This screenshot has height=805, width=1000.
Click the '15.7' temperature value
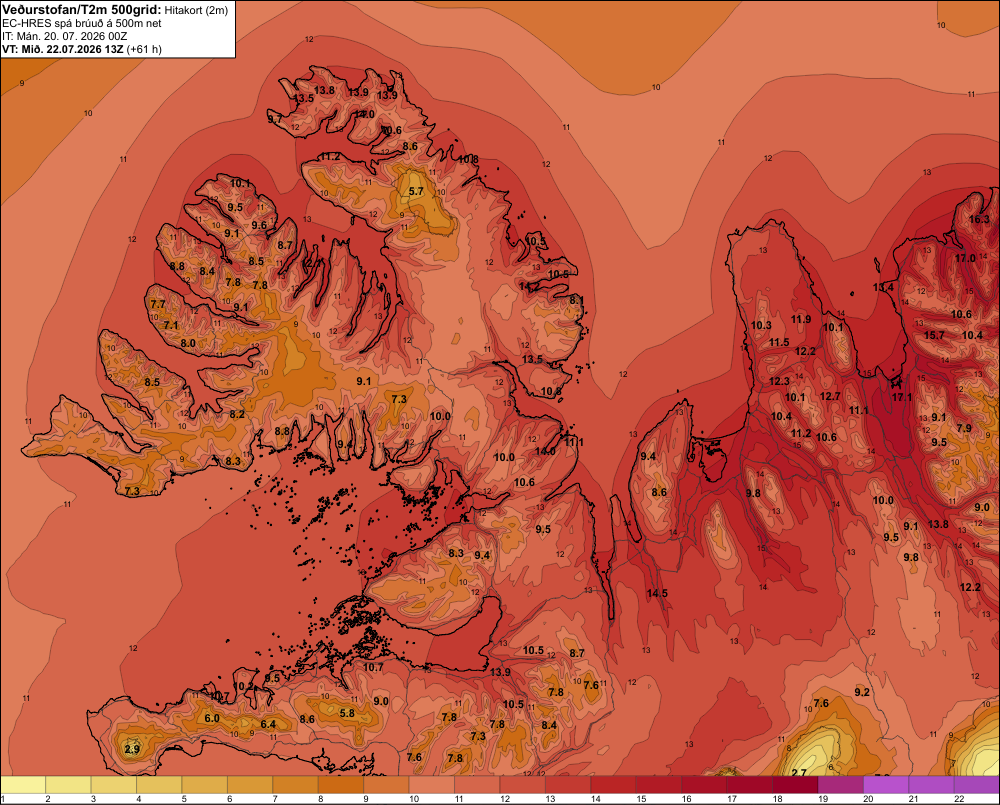pos(934,336)
